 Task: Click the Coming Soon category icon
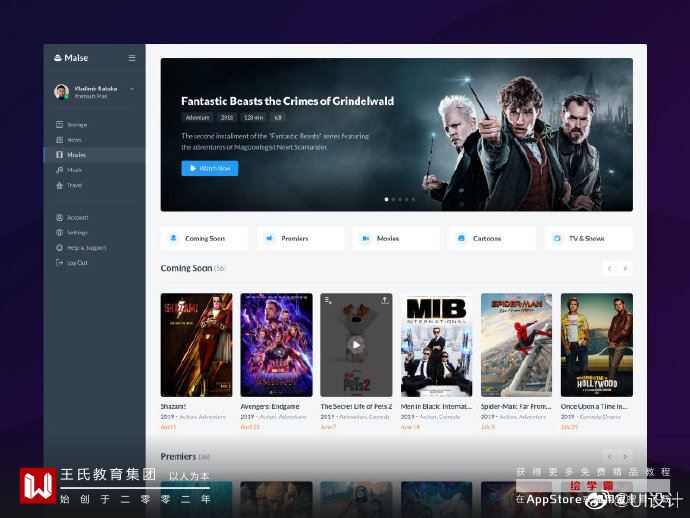pyautogui.click(x=173, y=238)
